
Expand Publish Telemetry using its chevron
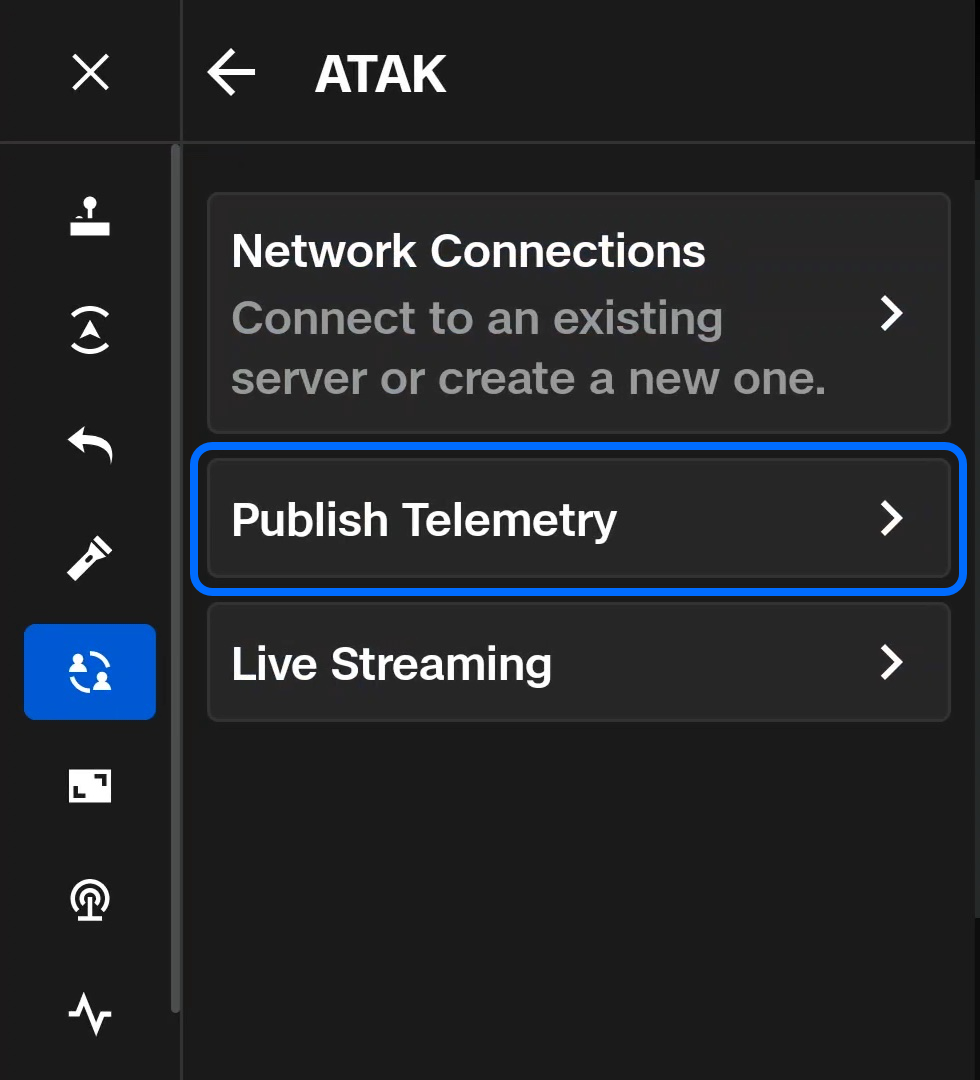(x=893, y=519)
